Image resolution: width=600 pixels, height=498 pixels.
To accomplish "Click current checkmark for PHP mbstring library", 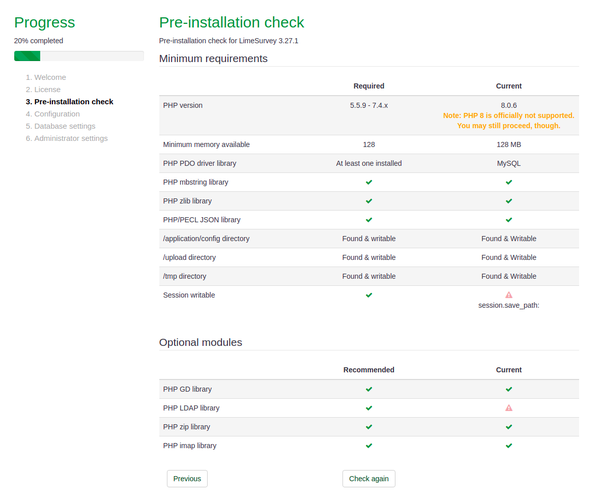I will 508,182.
